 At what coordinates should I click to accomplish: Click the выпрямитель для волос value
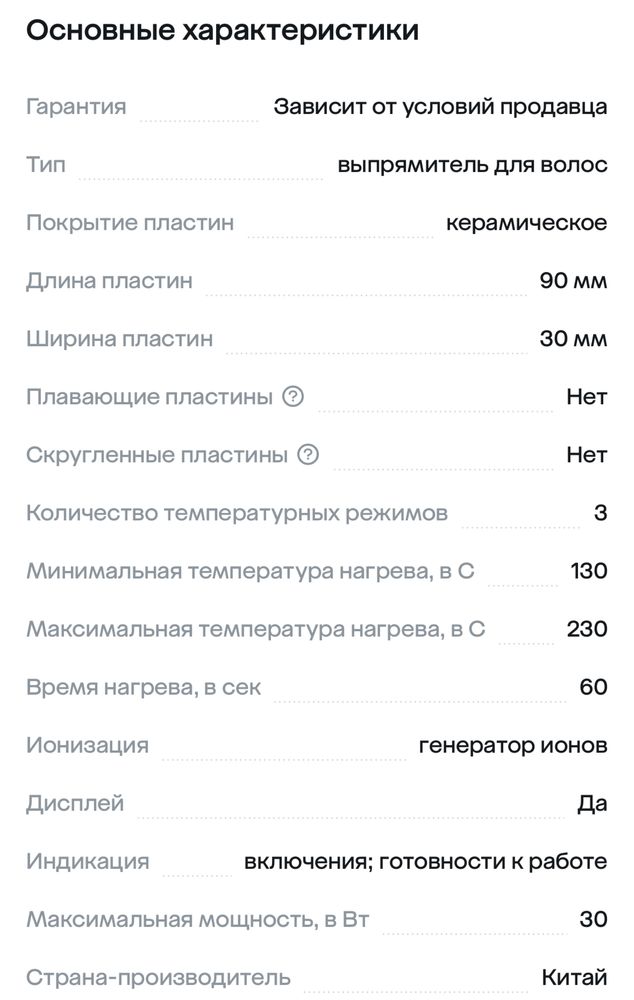coord(472,165)
